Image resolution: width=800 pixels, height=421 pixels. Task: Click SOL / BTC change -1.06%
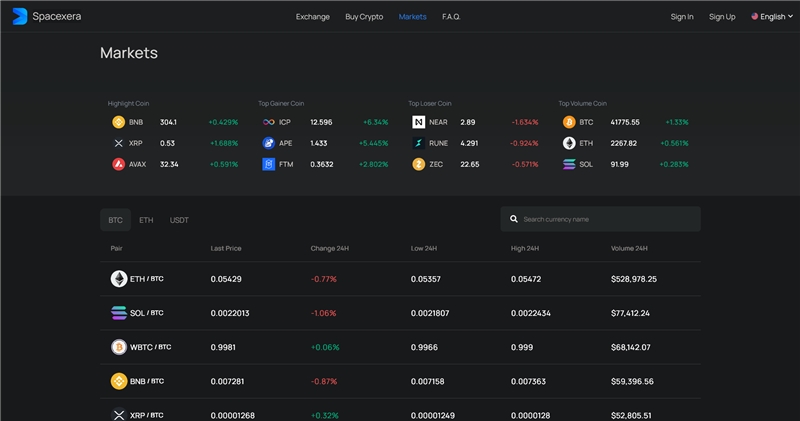click(x=323, y=313)
